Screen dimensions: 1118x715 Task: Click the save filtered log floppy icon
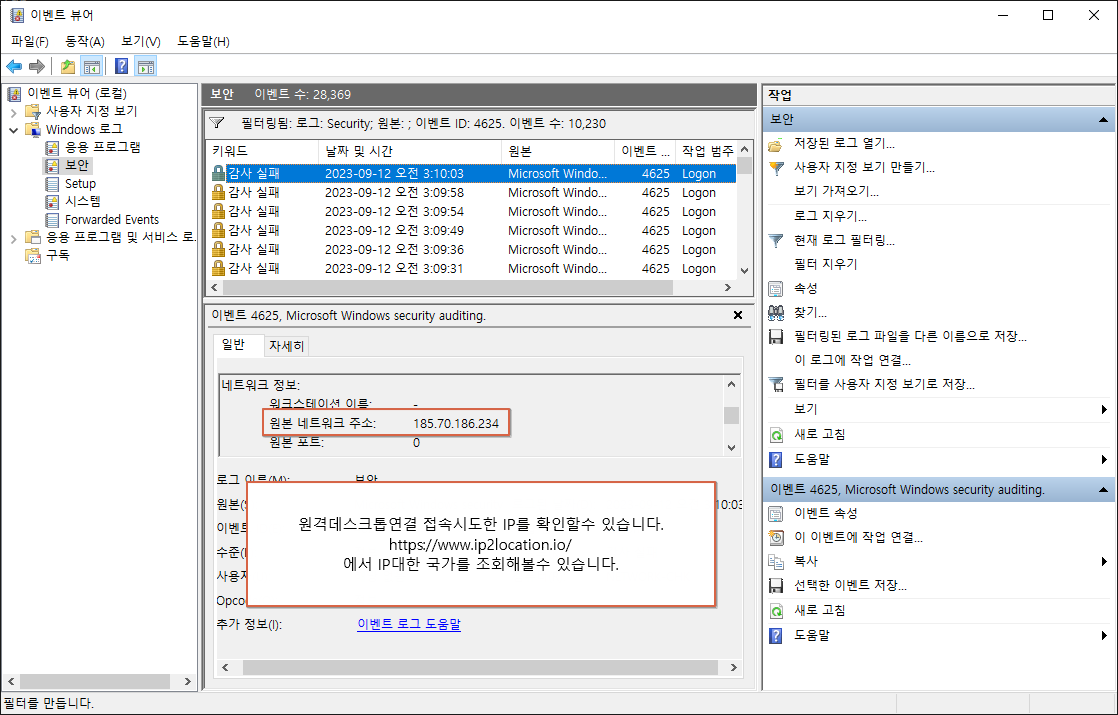point(776,336)
